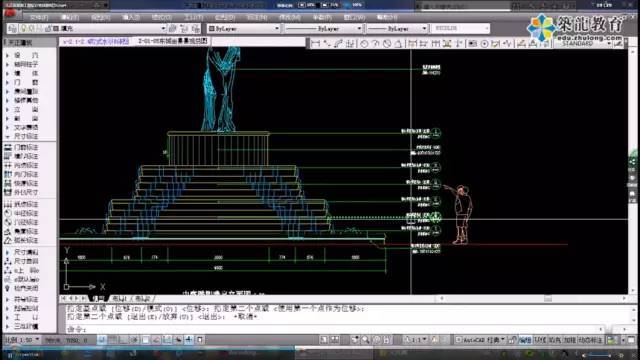Collapse the 尺寸标注 sidebar section
Image resolution: width=640 pixels, height=360 pixels.
click(23, 136)
